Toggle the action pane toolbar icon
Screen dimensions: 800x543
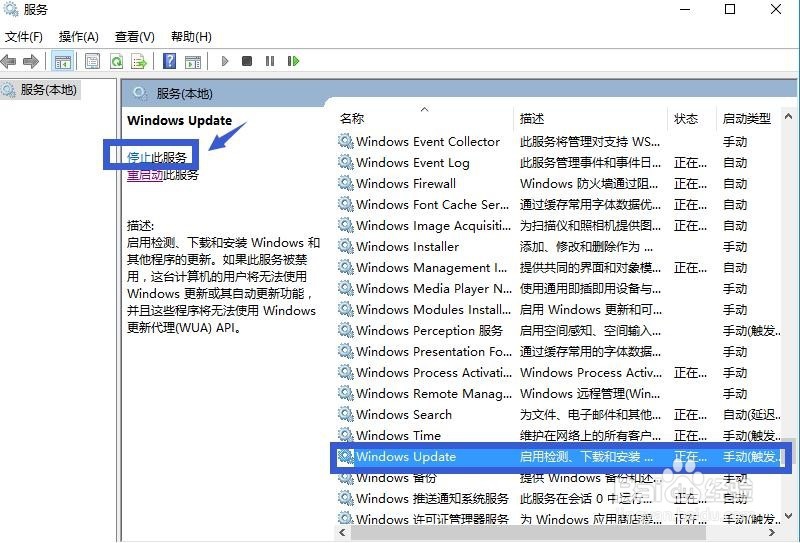click(193, 62)
